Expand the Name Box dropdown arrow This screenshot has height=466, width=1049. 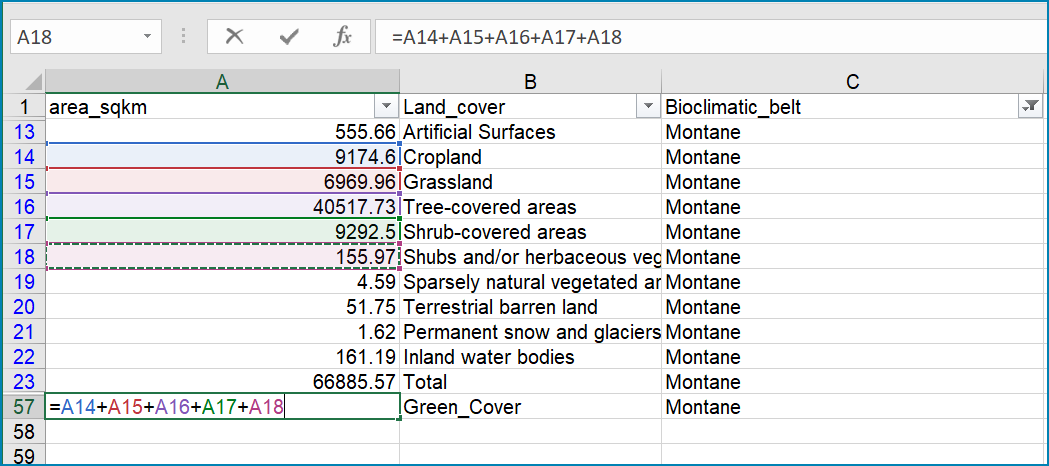tap(147, 37)
